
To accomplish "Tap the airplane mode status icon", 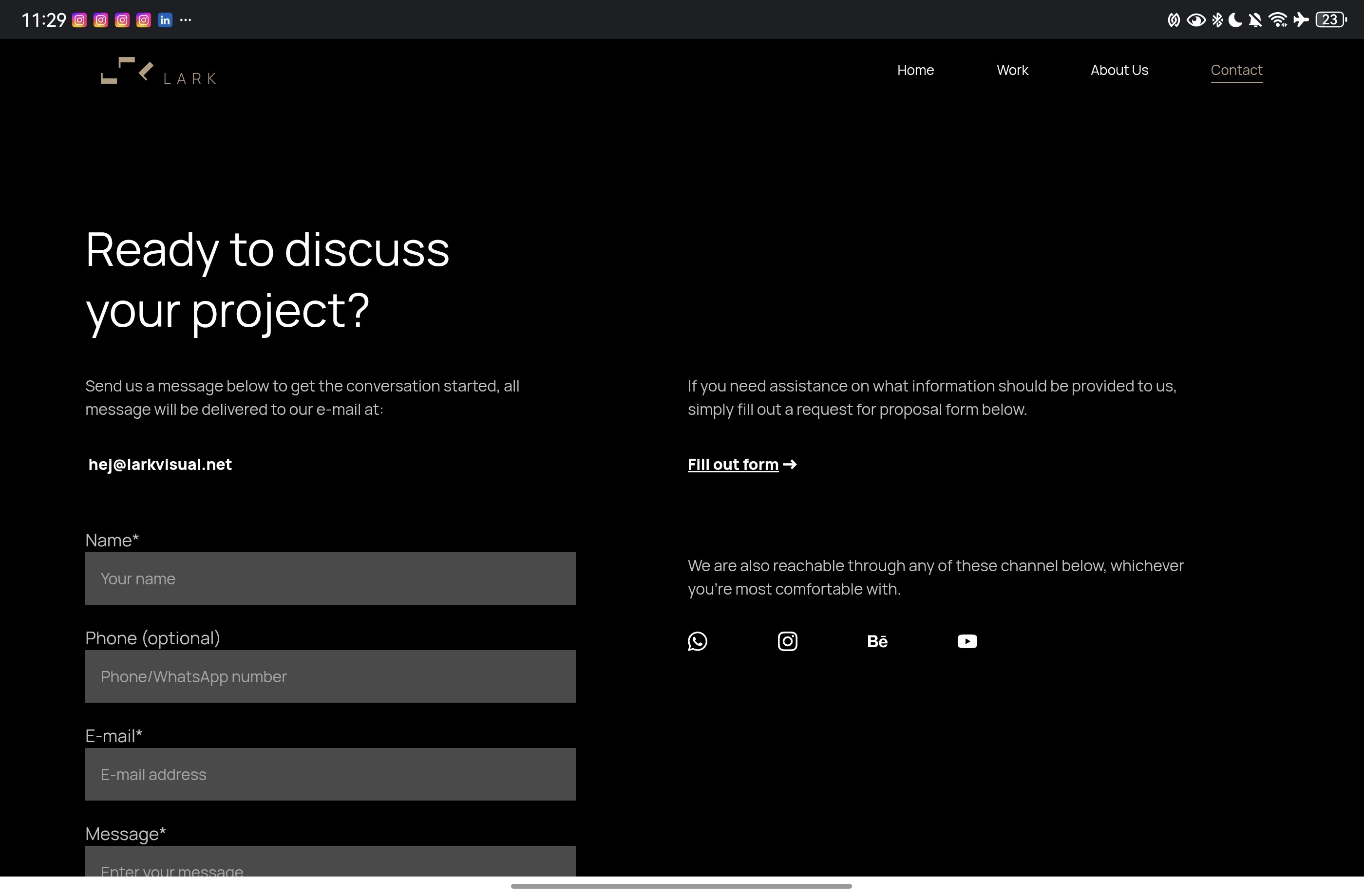I will [x=1301, y=20].
